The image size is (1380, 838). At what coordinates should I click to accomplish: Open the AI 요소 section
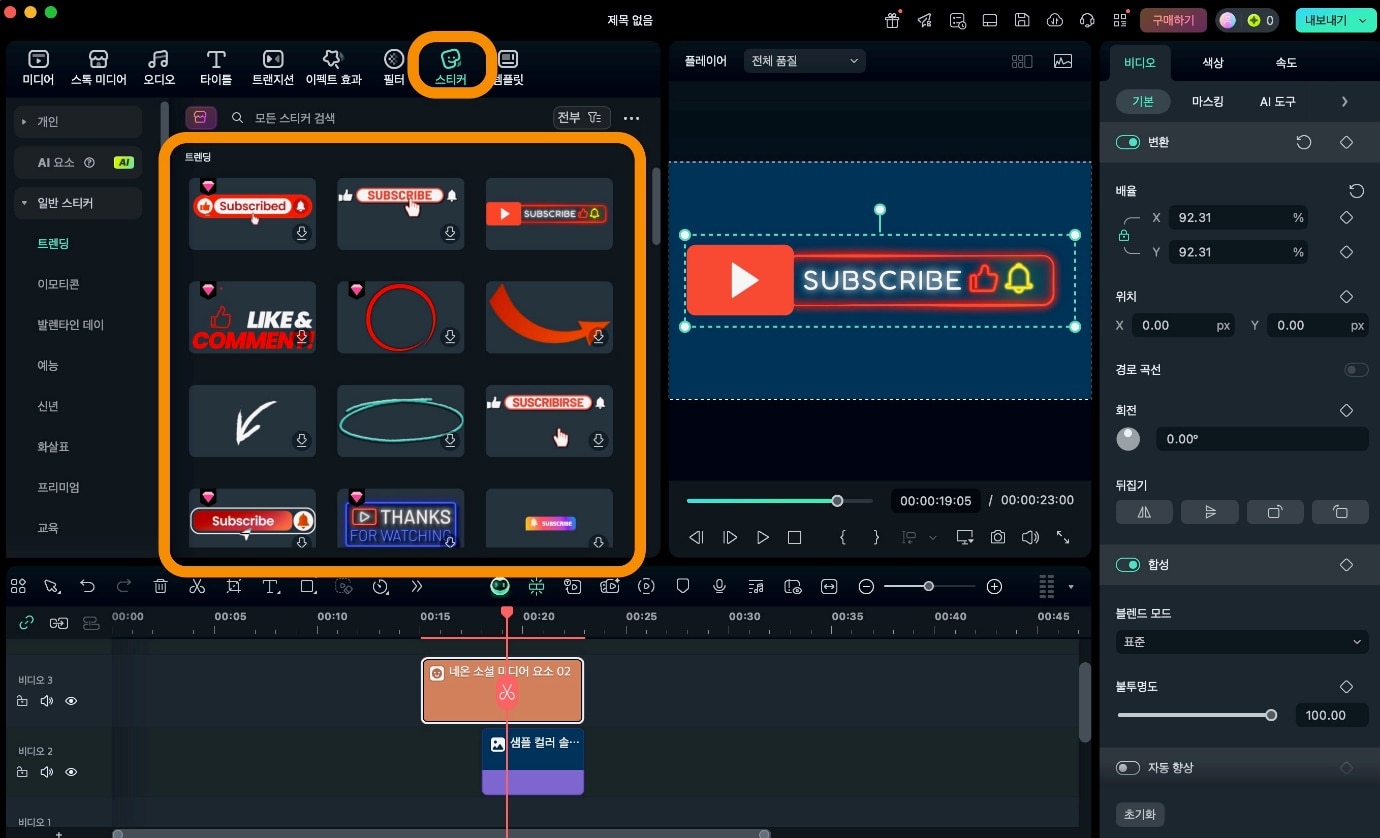click(x=78, y=162)
